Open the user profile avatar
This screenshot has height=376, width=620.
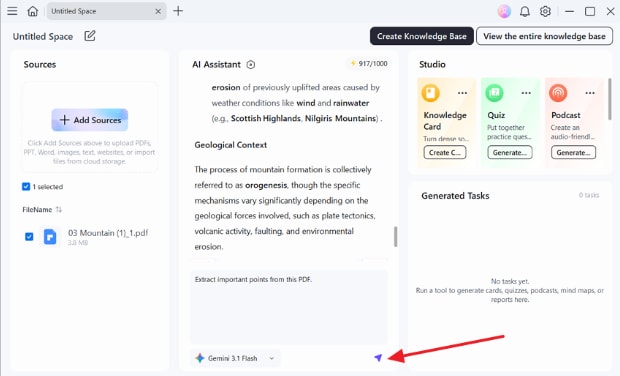(504, 11)
